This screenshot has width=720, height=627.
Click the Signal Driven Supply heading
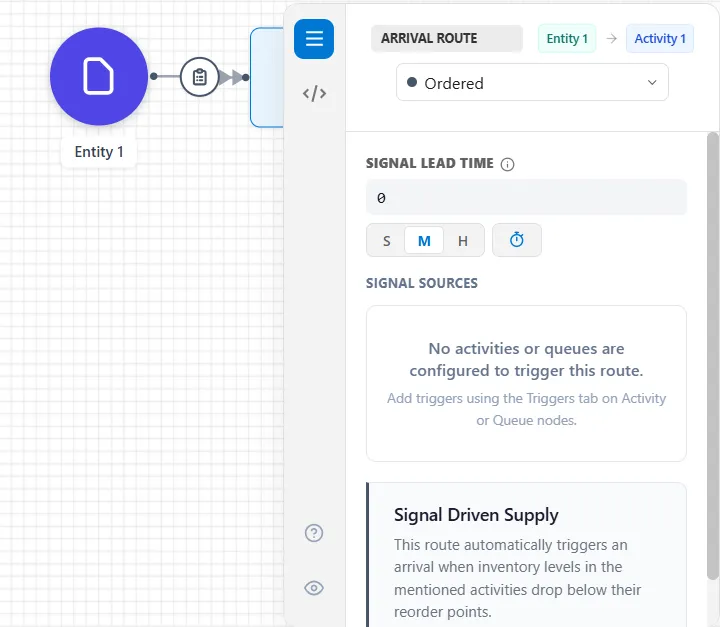(x=476, y=515)
